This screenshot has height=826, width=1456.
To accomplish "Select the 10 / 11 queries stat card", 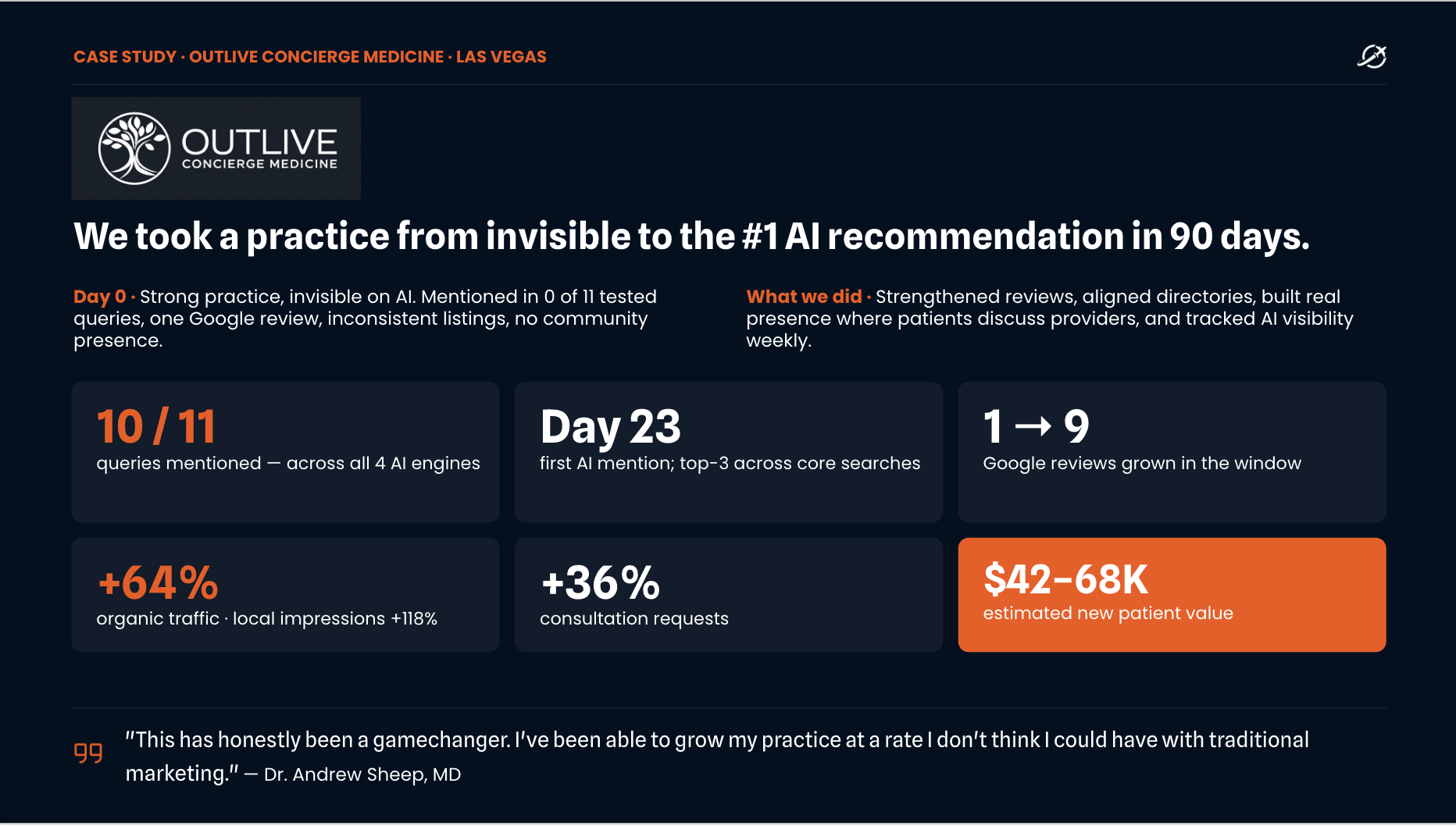I will click(285, 452).
